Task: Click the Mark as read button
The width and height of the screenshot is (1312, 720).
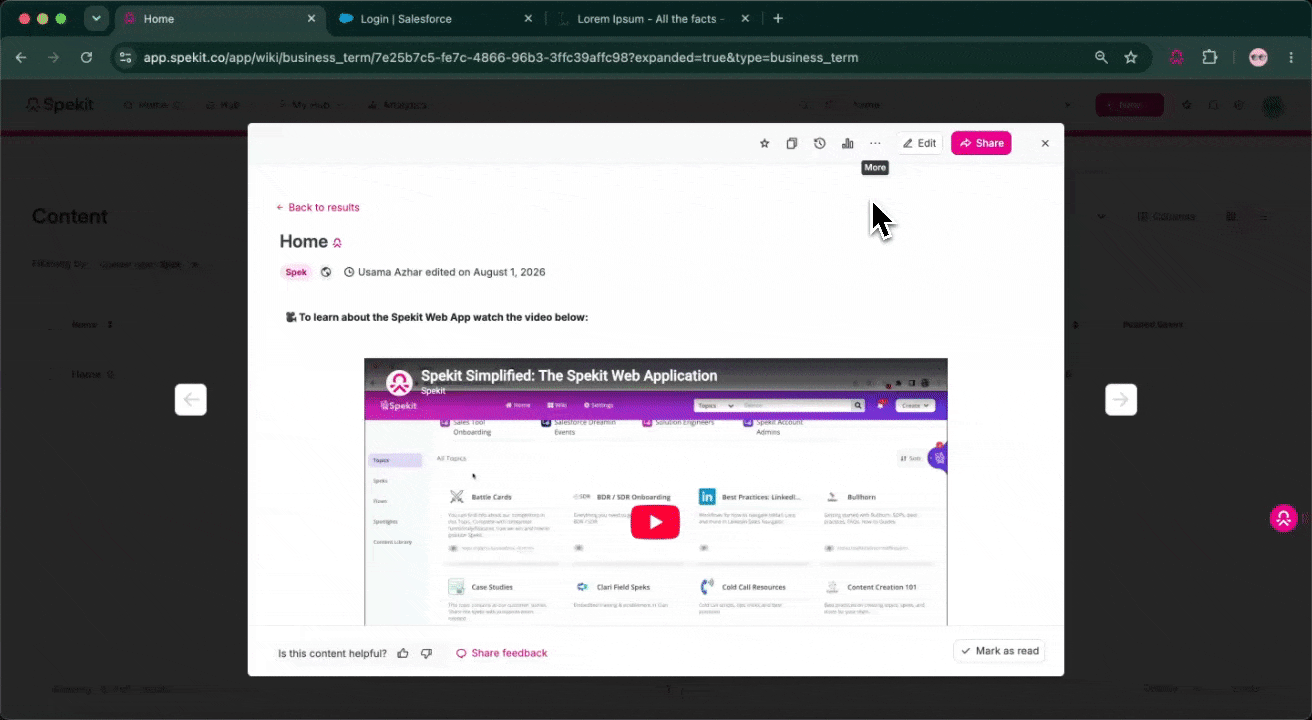Action: pos(1000,651)
